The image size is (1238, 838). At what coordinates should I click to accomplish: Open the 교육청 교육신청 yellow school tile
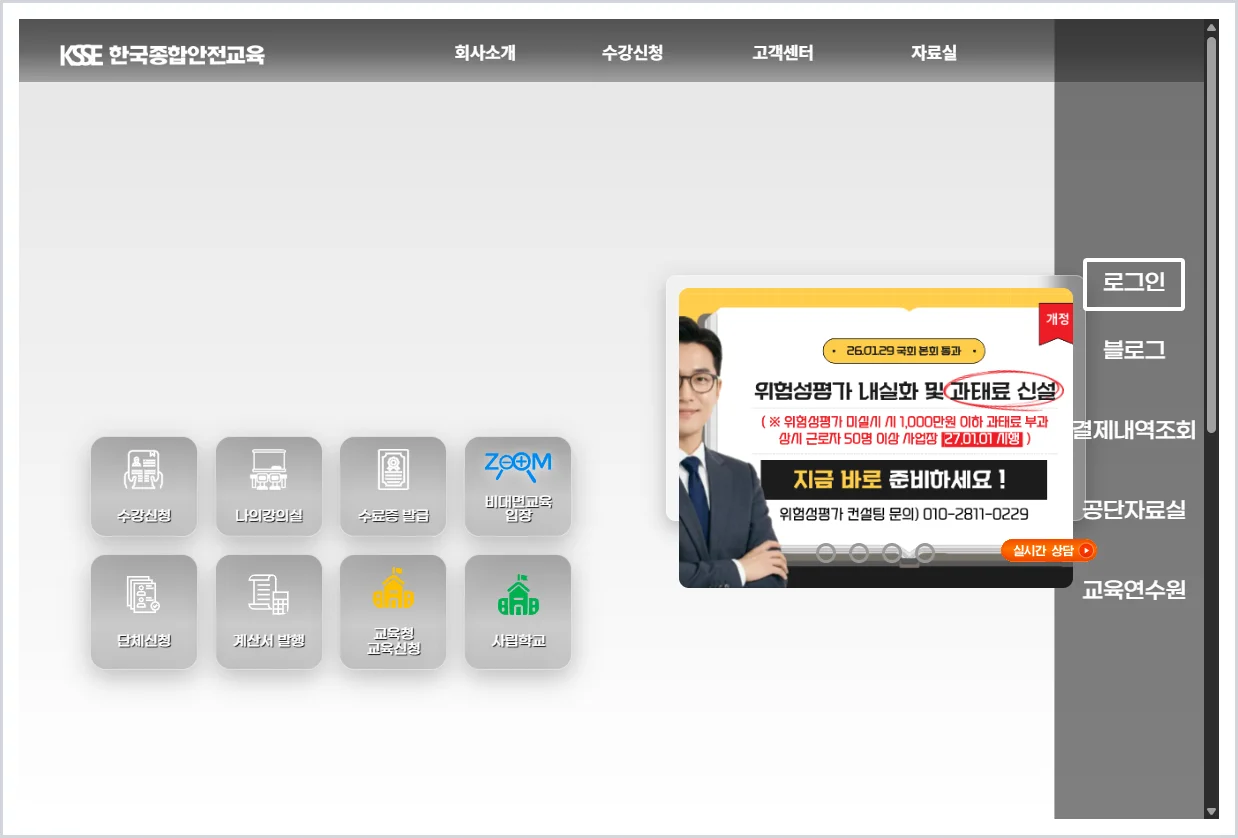[393, 611]
